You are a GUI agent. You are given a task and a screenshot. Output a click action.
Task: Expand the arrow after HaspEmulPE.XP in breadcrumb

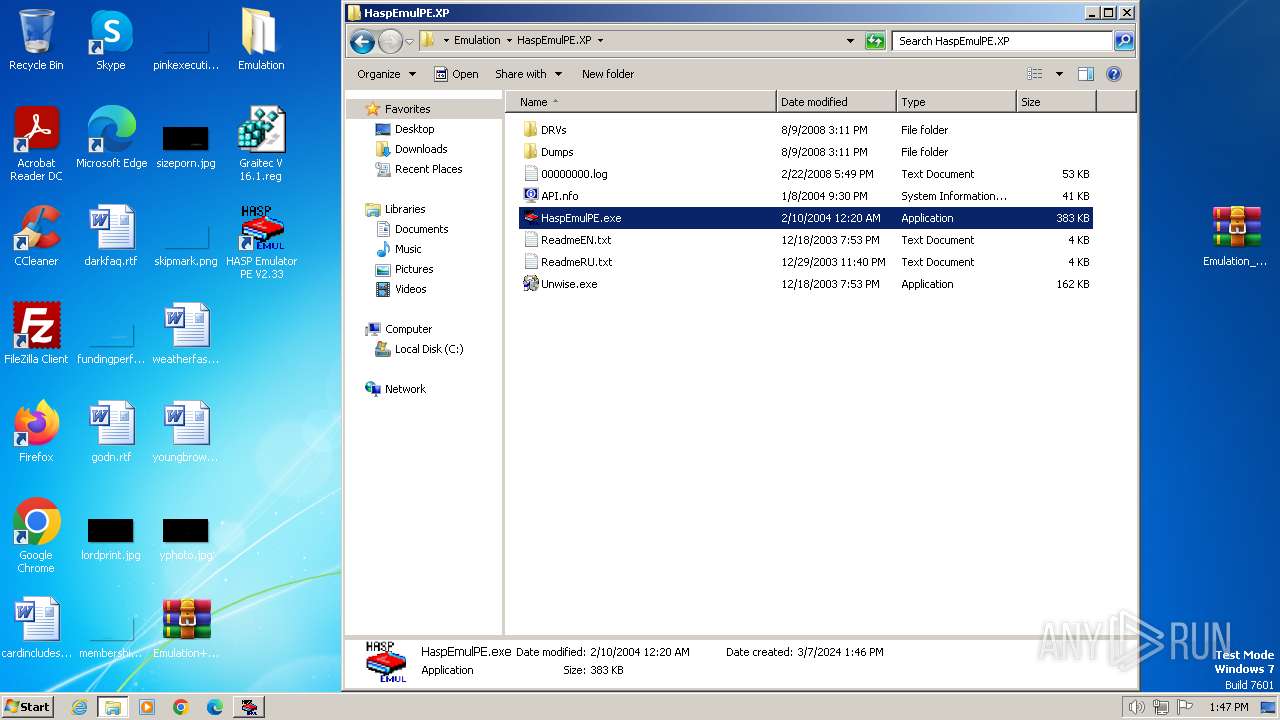pos(600,41)
